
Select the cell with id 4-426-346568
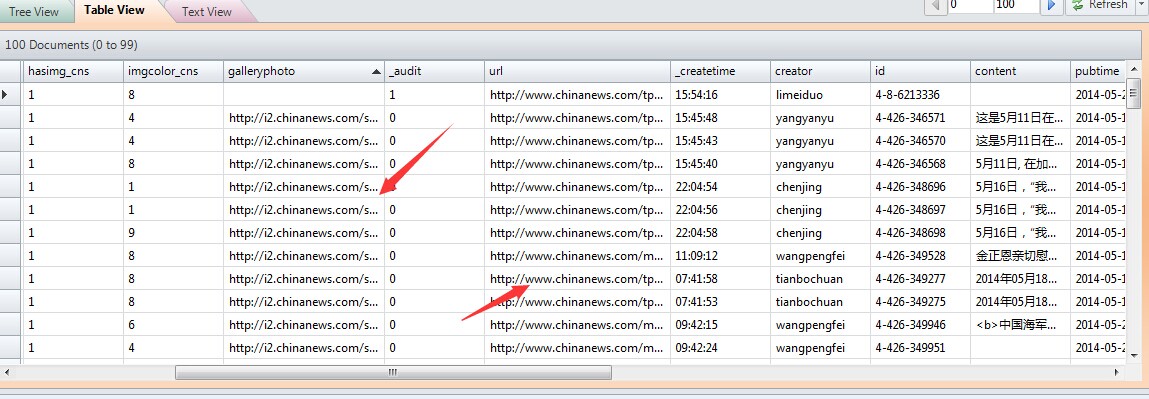[x=920, y=164]
